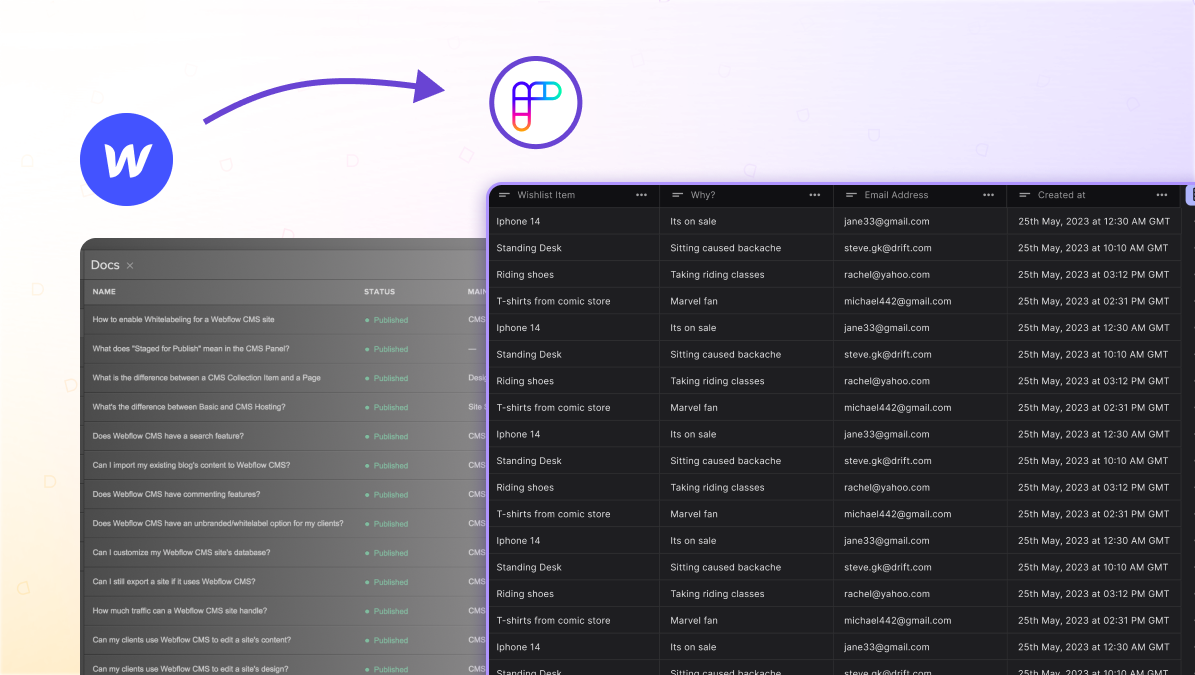Click the Created at column header label
The height and width of the screenshot is (675, 1195).
point(1062,195)
